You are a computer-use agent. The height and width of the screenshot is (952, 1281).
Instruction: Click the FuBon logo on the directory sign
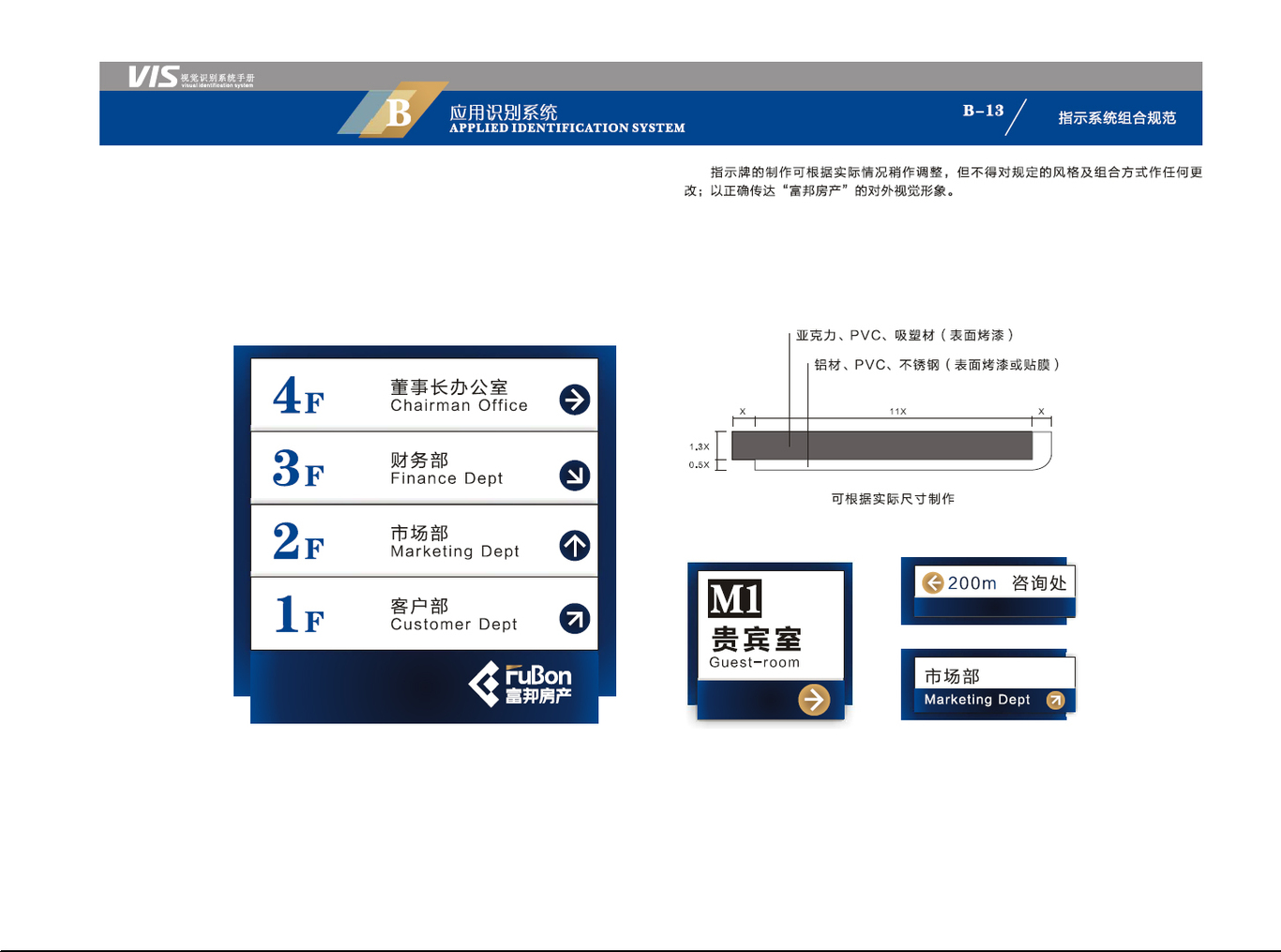pos(520,685)
